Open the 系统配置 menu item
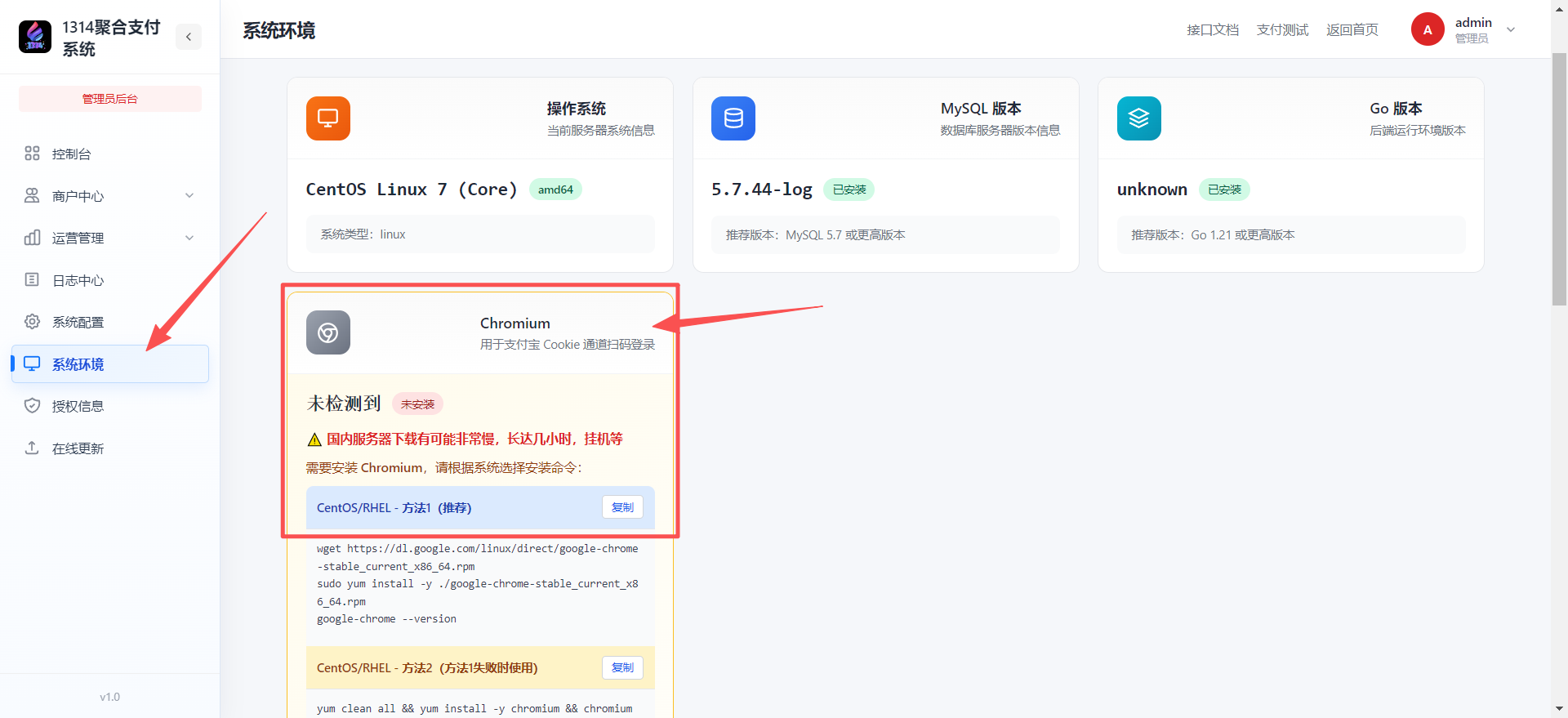The image size is (1568, 718). pyautogui.click(x=110, y=322)
